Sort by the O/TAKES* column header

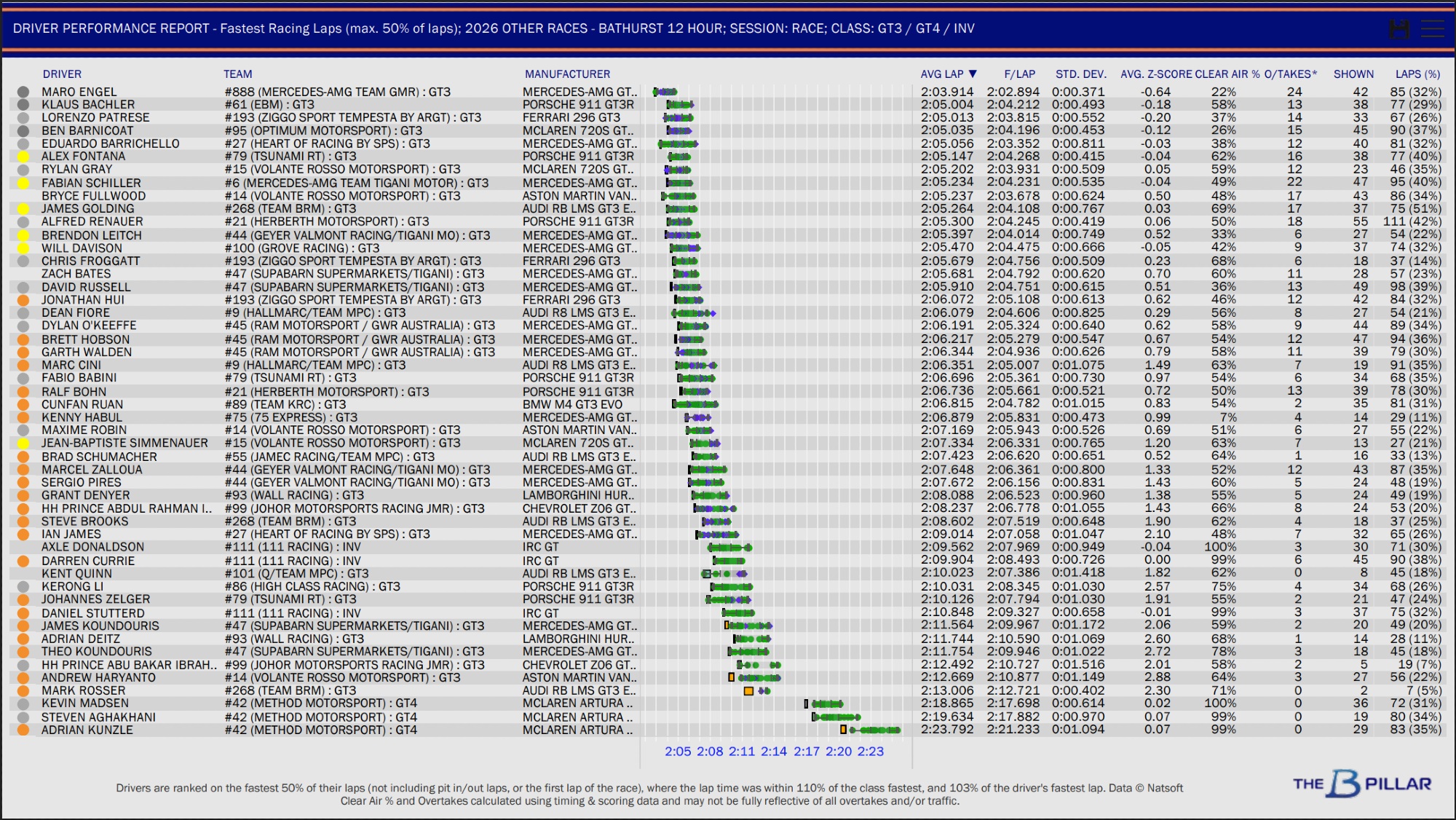tap(1290, 74)
